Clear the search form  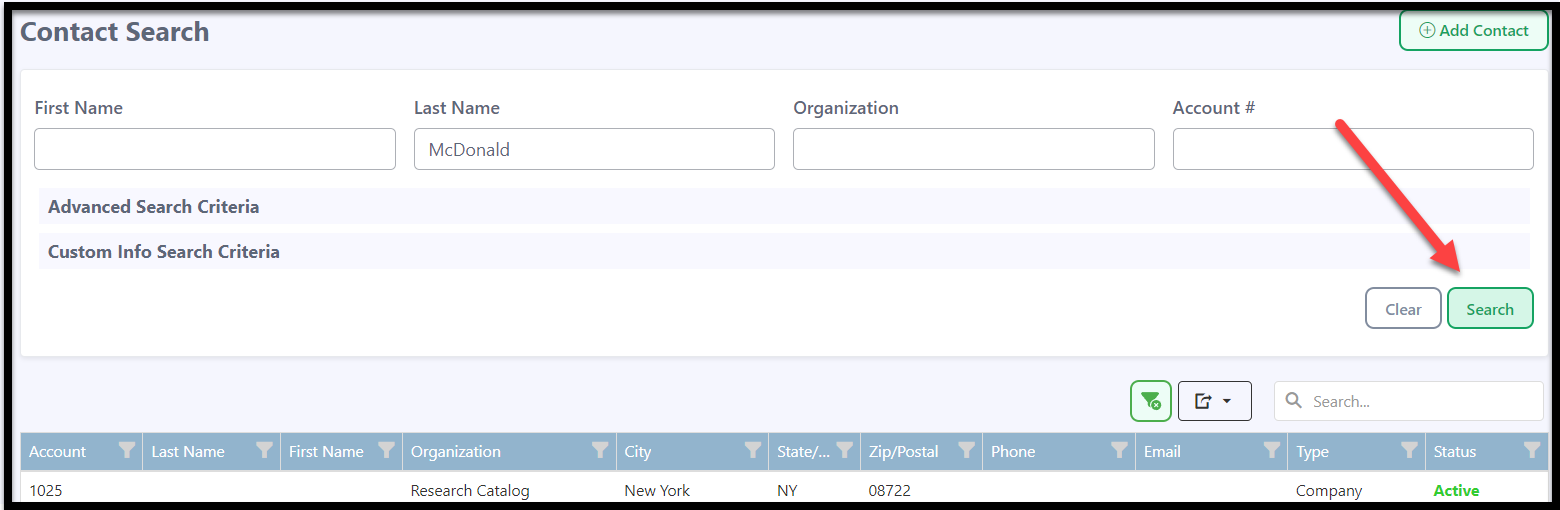tap(1403, 309)
